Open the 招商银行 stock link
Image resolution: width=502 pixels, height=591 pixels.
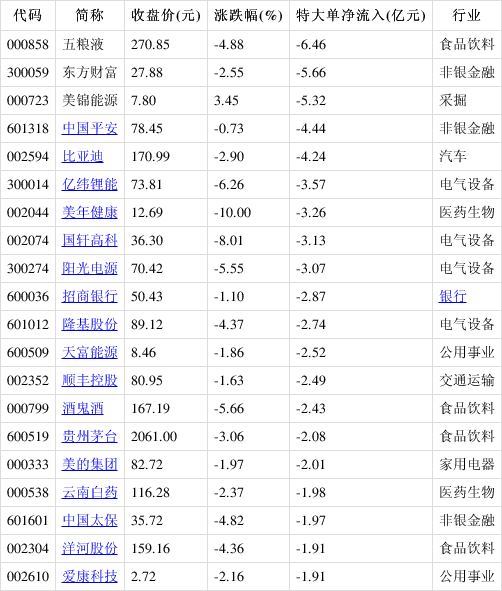point(90,296)
